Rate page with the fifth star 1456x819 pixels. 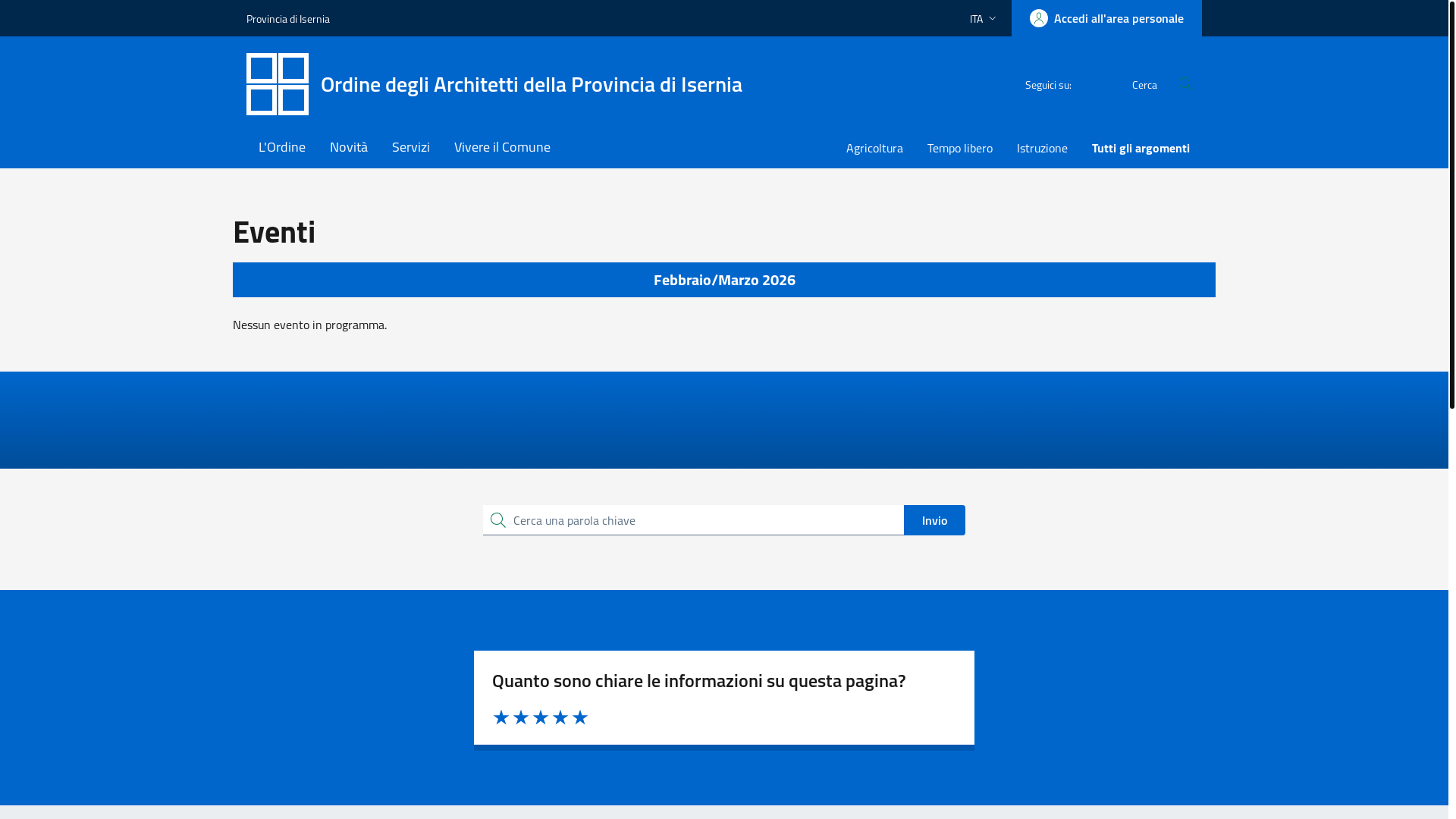579,717
